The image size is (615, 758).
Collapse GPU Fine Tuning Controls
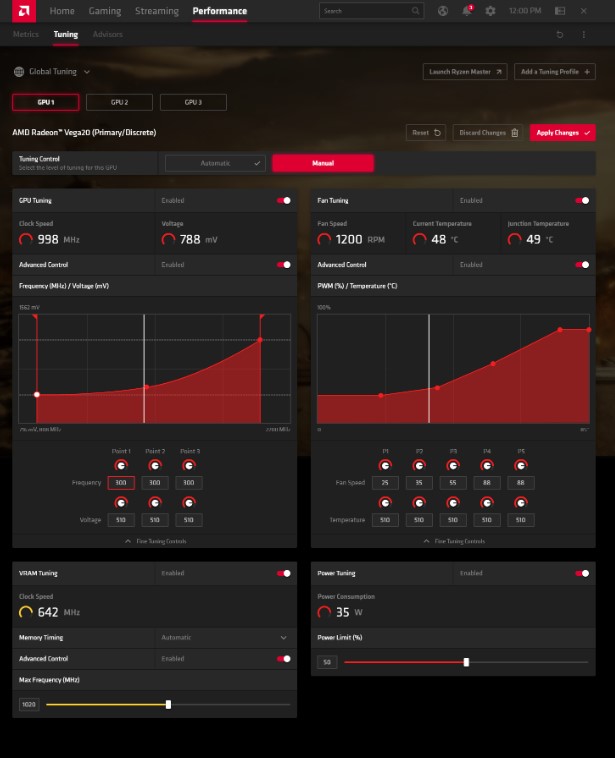[155, 541]
